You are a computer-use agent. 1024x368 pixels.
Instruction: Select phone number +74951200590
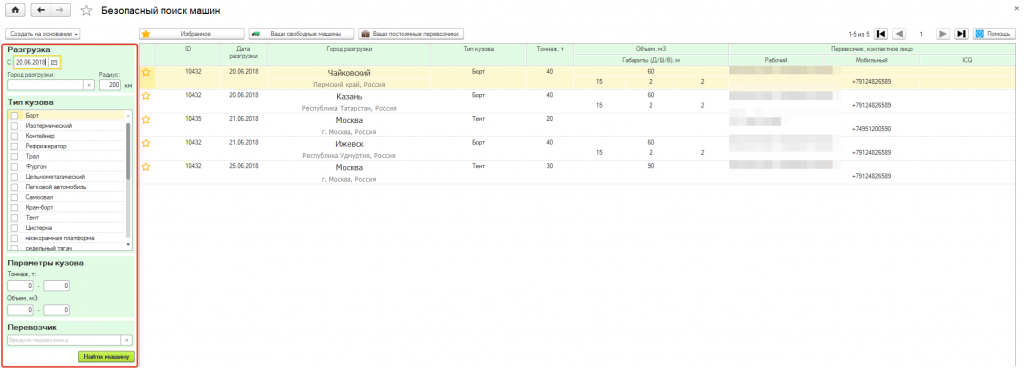[x=872, y=129]
